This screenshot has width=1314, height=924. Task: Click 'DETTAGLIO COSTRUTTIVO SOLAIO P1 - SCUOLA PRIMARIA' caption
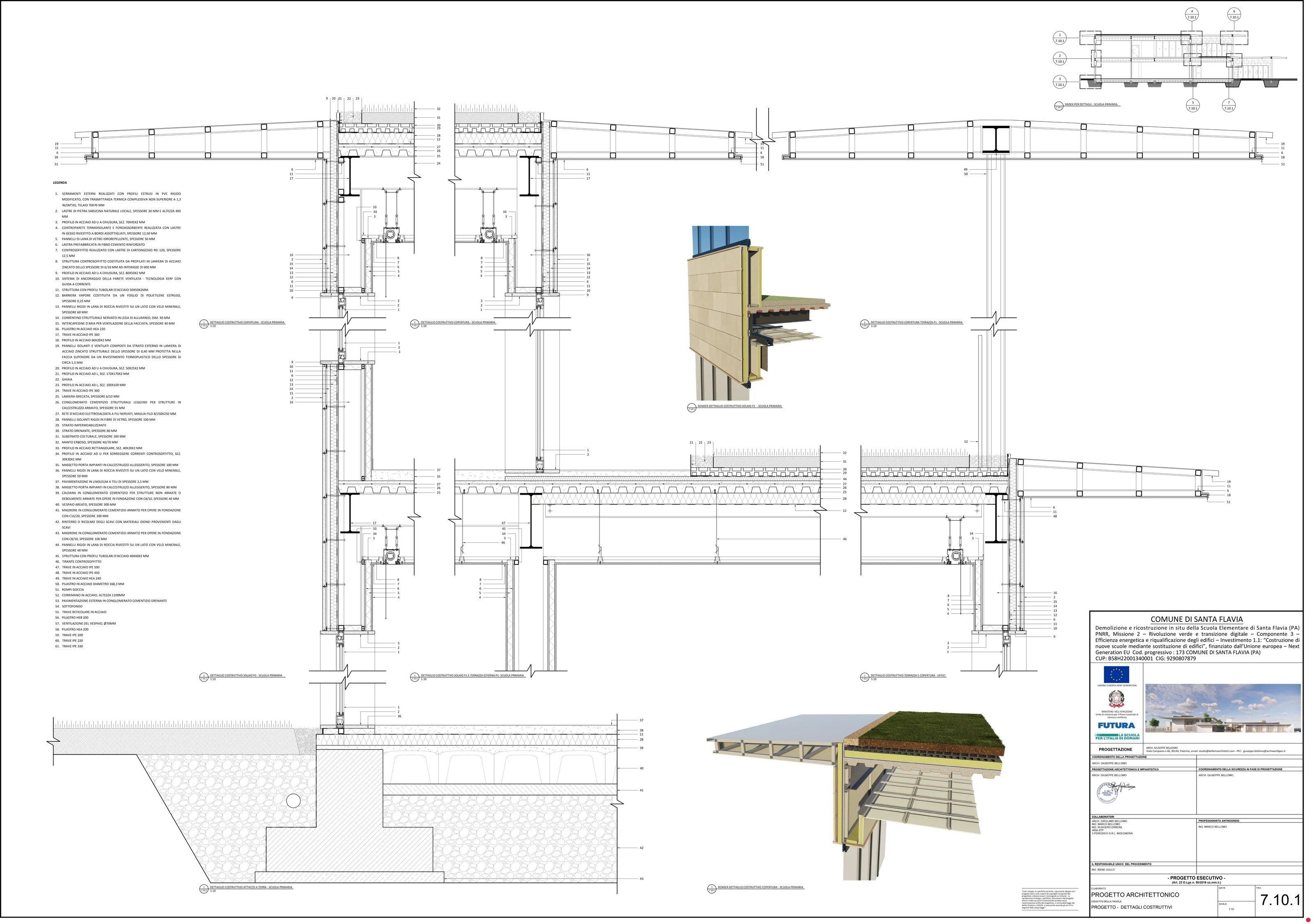coord(246,675)
